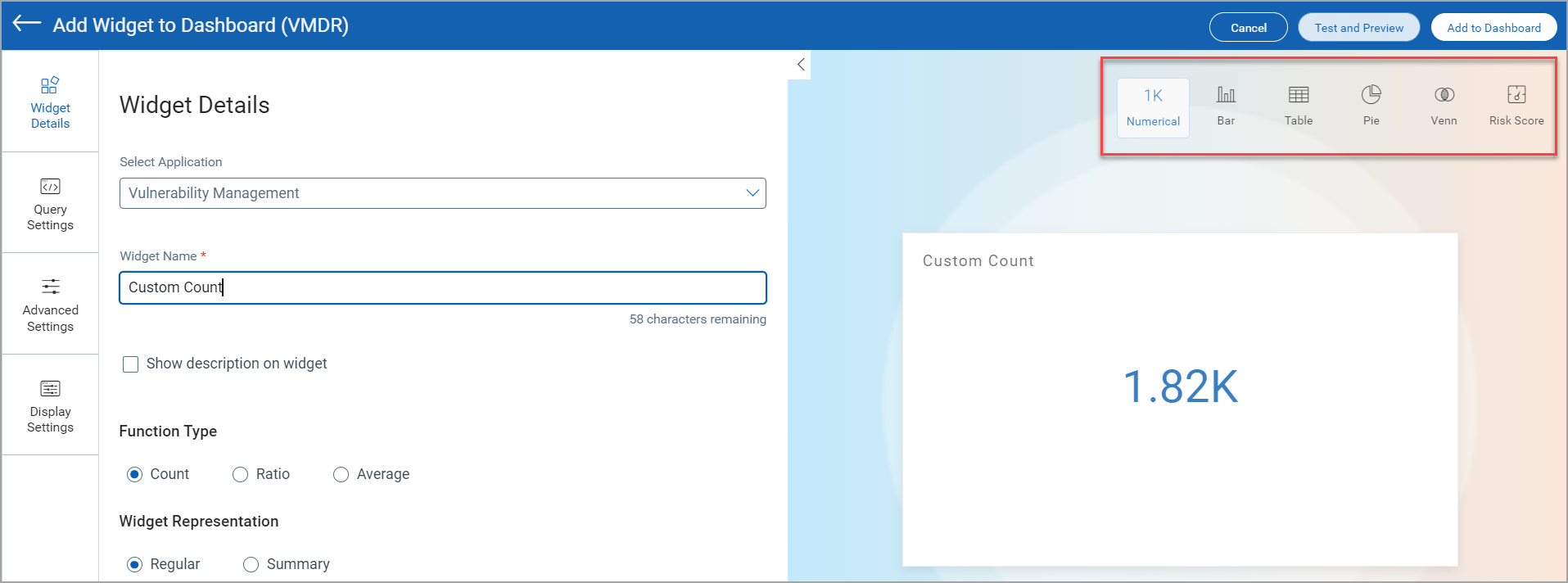This screenshot has height=583, width=1568.
Task: Select the Bar chart widget type
Action: (x=1226, y=107)
